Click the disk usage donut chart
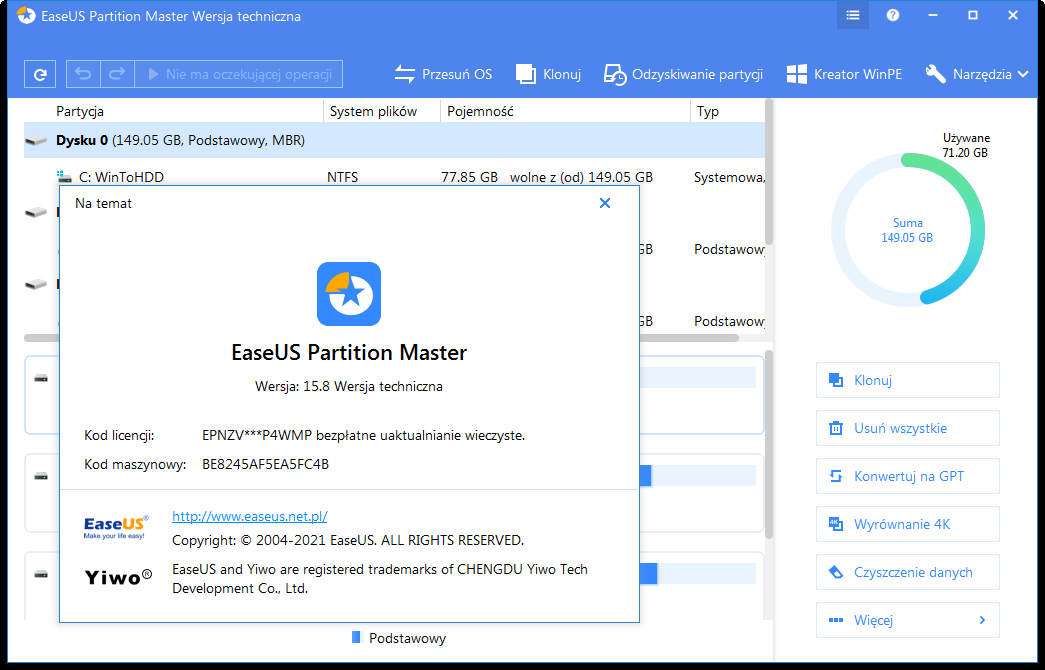The height and width of the screenshot is (670, 1045). (x=908, y=229)
